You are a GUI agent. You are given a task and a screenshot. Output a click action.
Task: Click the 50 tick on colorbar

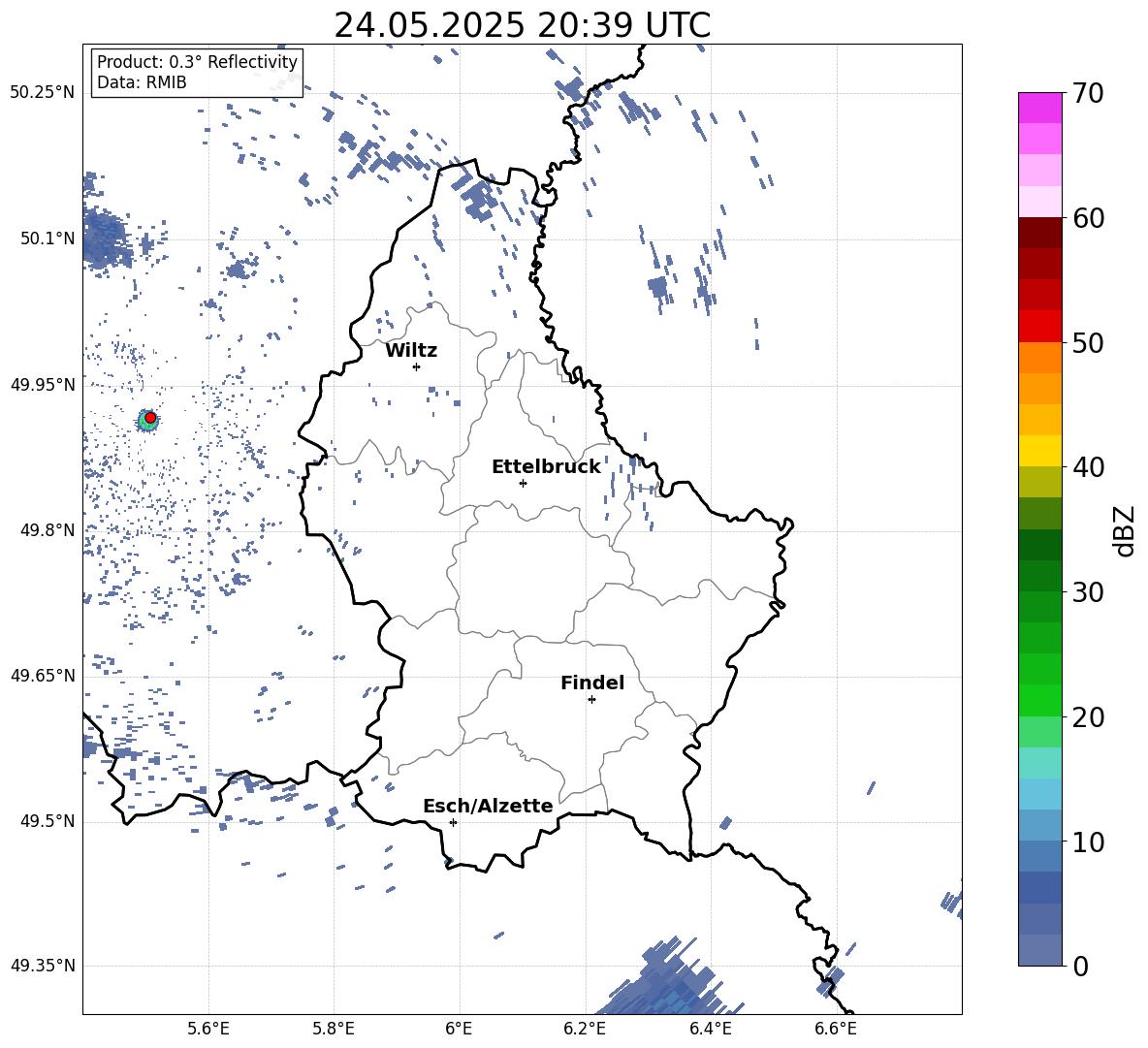[1087, 343]
